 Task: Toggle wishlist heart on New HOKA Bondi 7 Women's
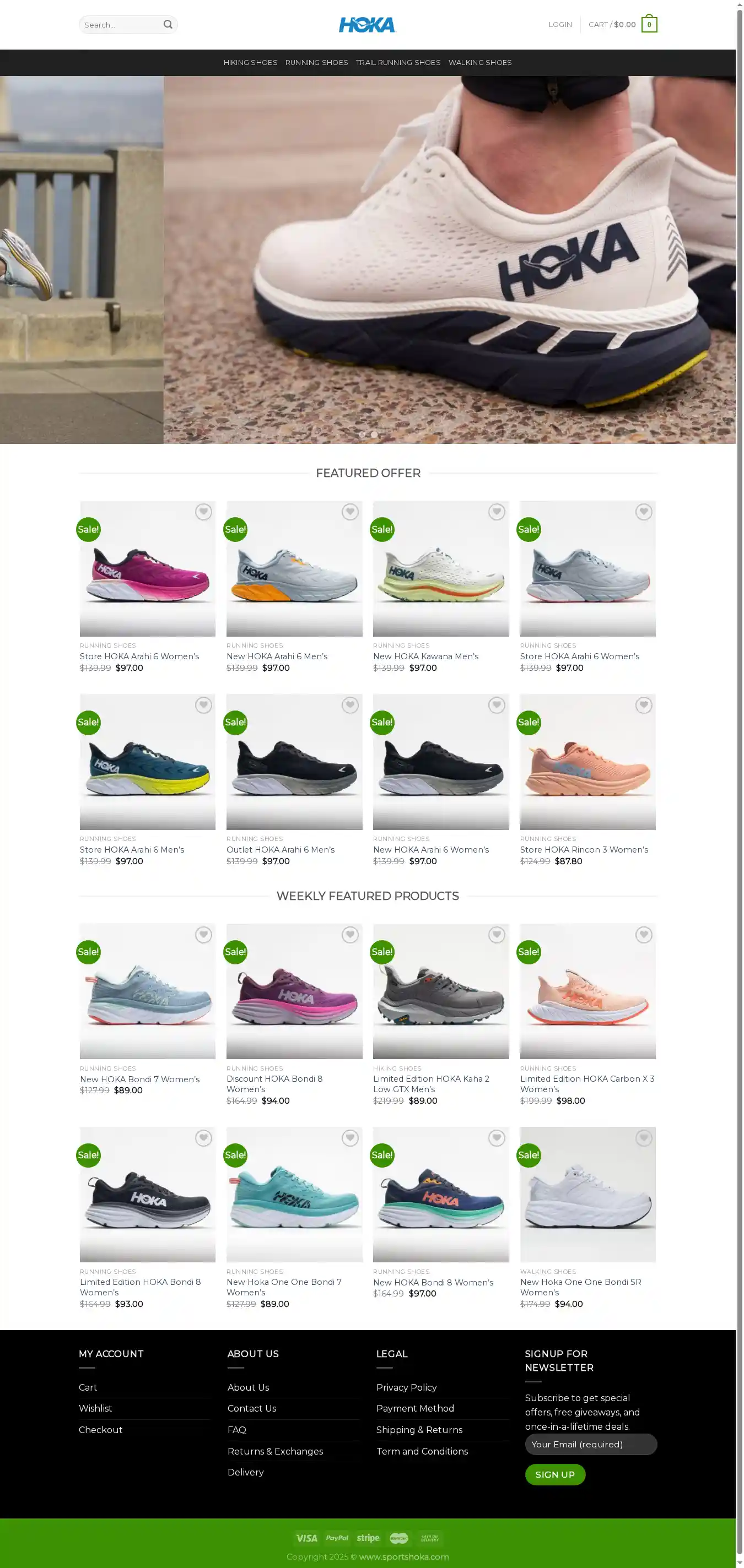(203, 934)
